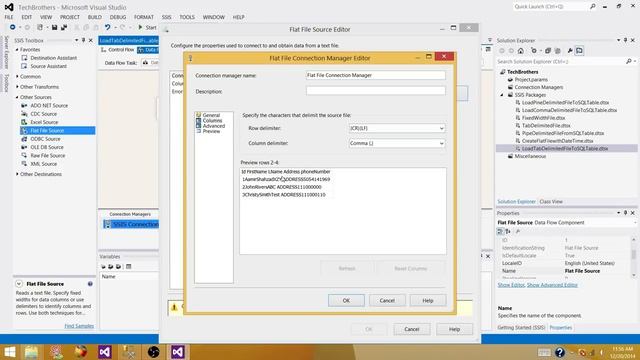Expand Other Transforms in SSIS Toolbox
This screenshot has height=360, width=640.
pyautogui.click(x=17, y=87)
